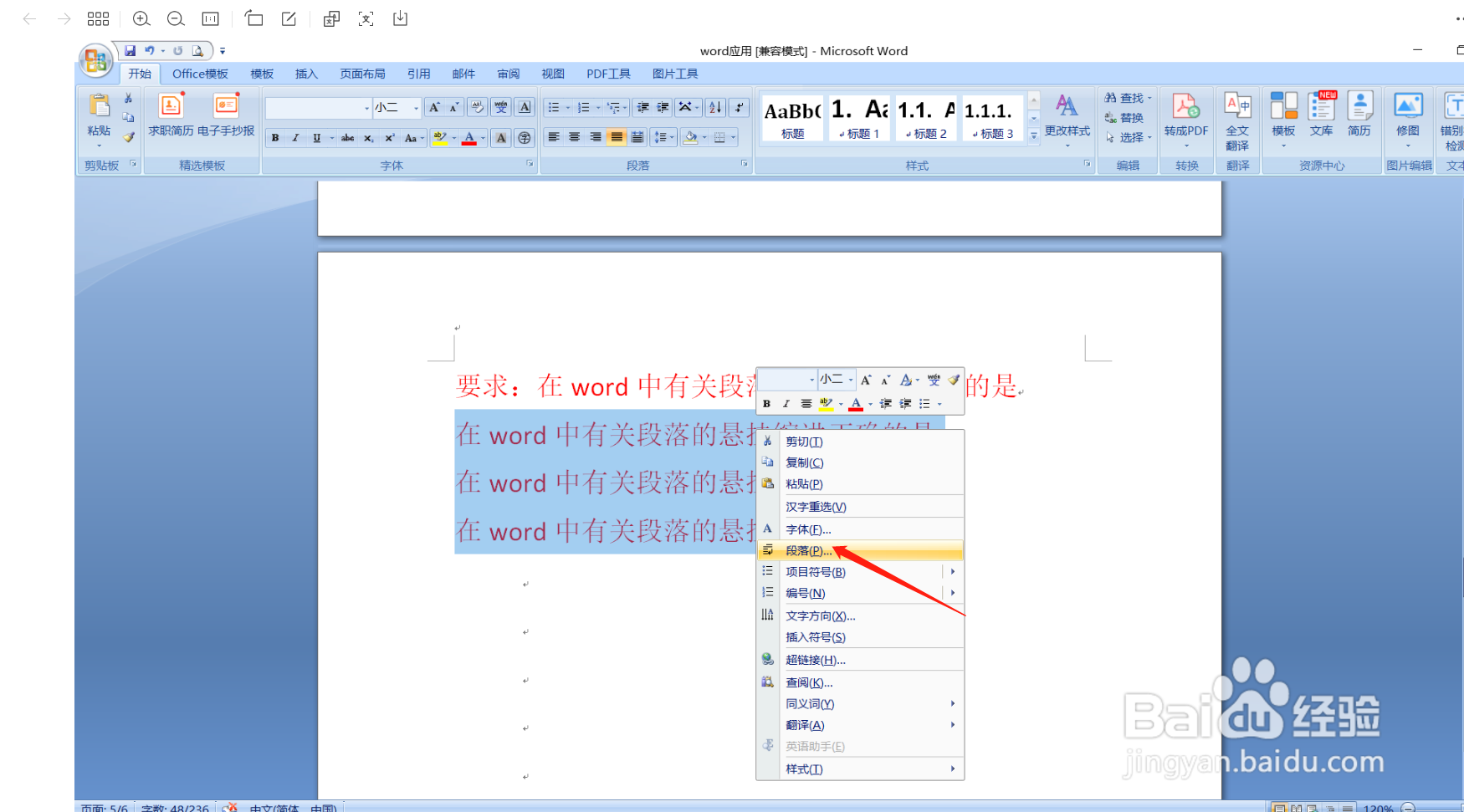
Task: Click the 更改样式 Change Styles button
Action: 1067,121
